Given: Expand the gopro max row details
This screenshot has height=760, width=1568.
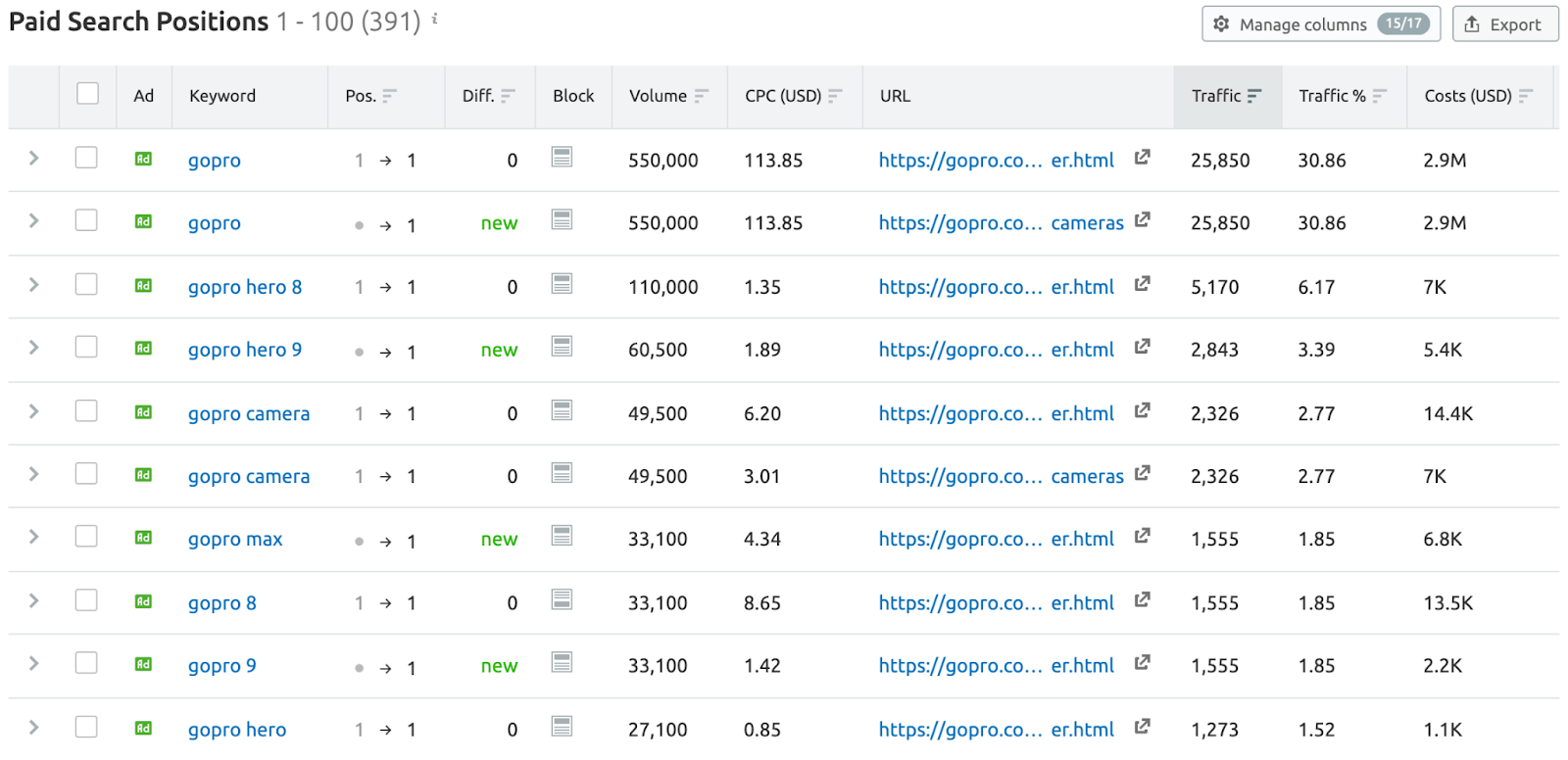Looking at the screenshot, I should click(x=33, y=536).
